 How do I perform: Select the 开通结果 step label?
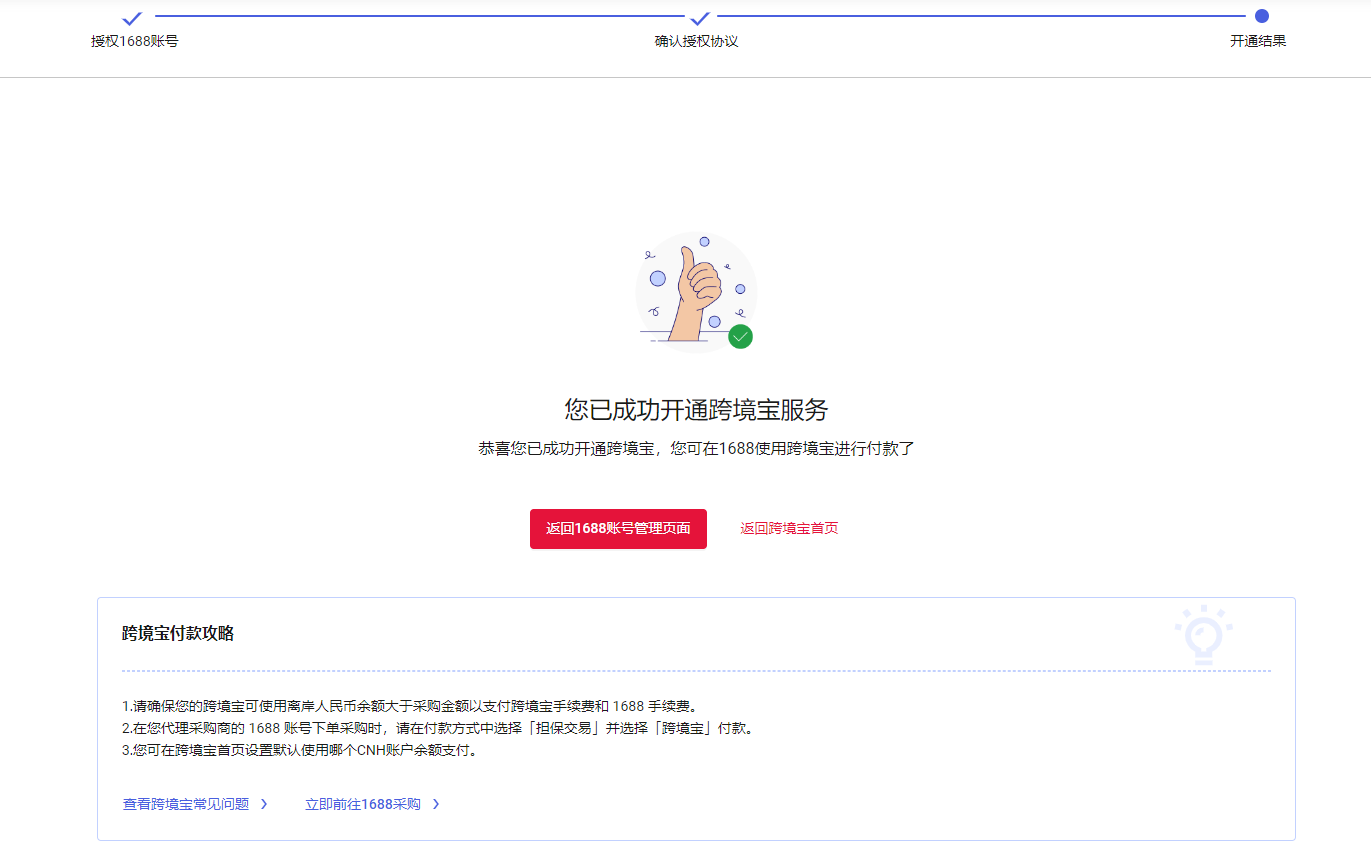[x=1257, y=42]
